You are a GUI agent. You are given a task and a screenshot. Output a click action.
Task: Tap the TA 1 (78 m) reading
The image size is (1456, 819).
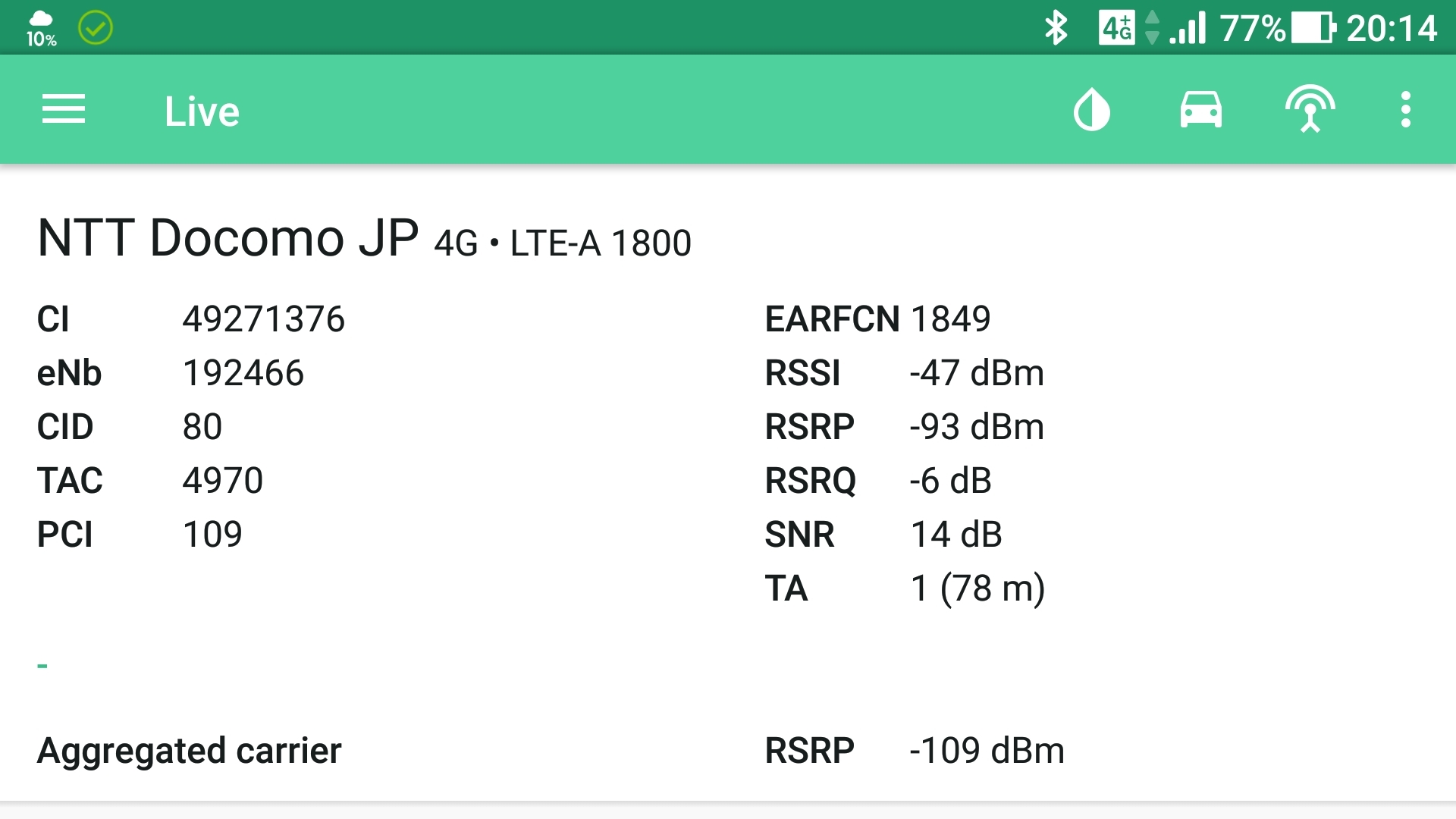click(x=977, y=588)
